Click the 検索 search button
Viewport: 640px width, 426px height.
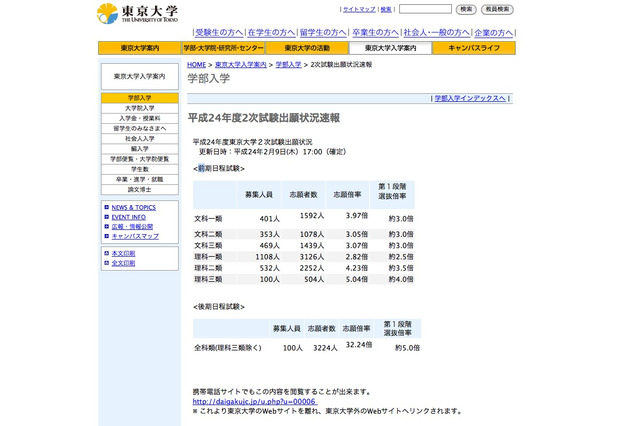pyautogui.click(x=466, y=9)
